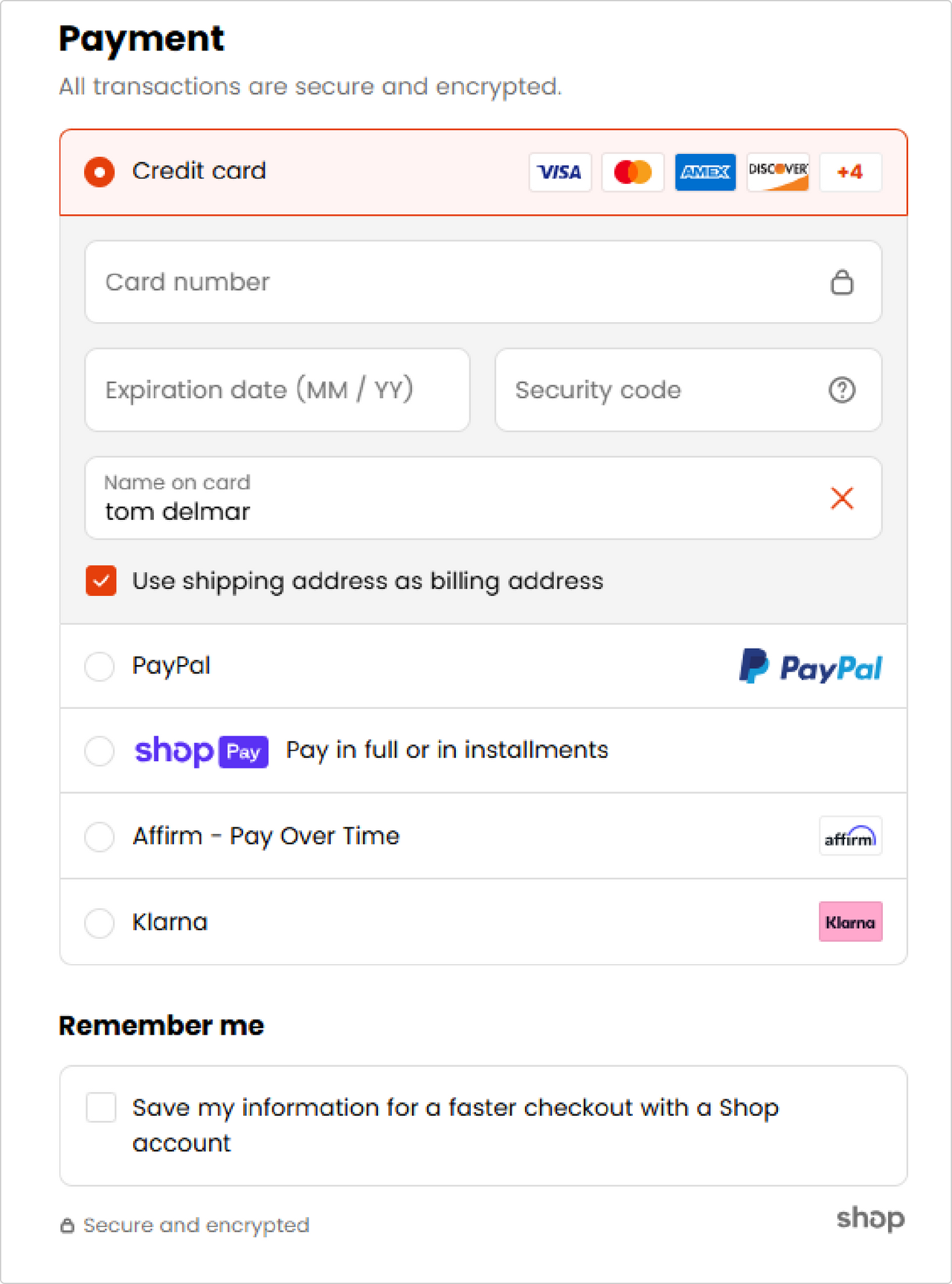Click the security code help icon
Image resolution: width=952 pixels, height=1284 pixels.
pyautogui.click(x=842, y=390)
